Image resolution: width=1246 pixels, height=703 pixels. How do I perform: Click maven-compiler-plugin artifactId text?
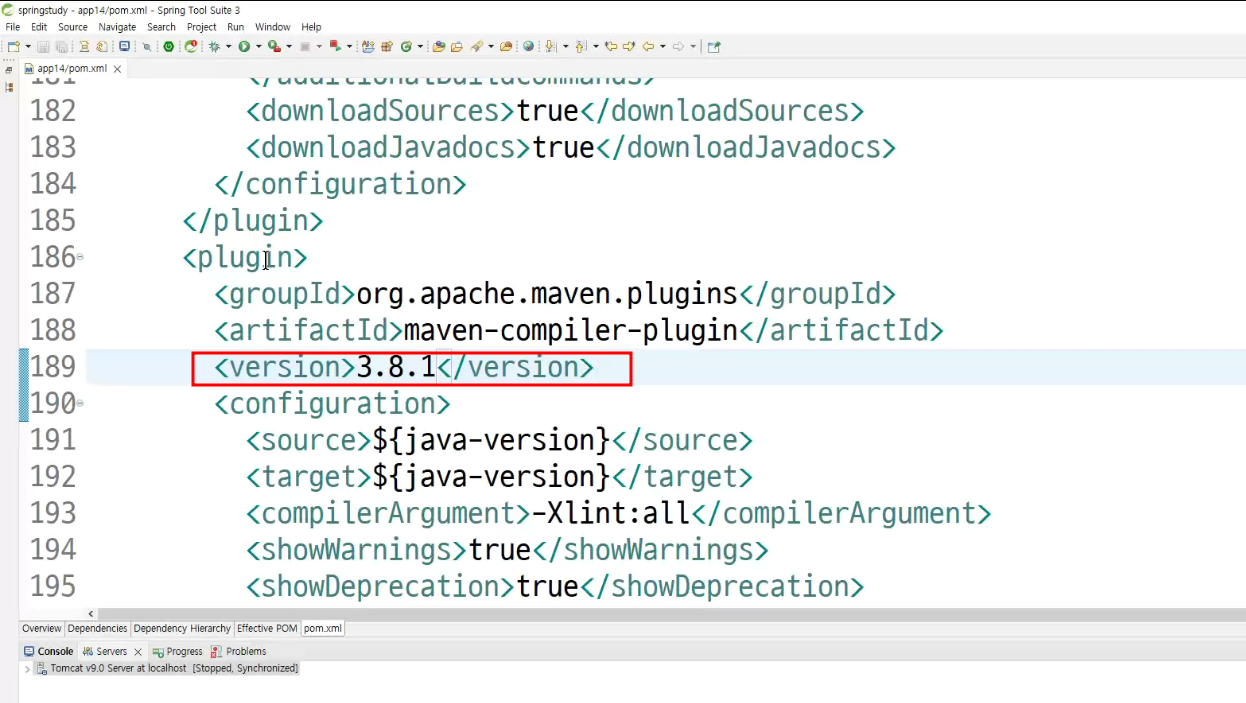[x=570, y=330]
